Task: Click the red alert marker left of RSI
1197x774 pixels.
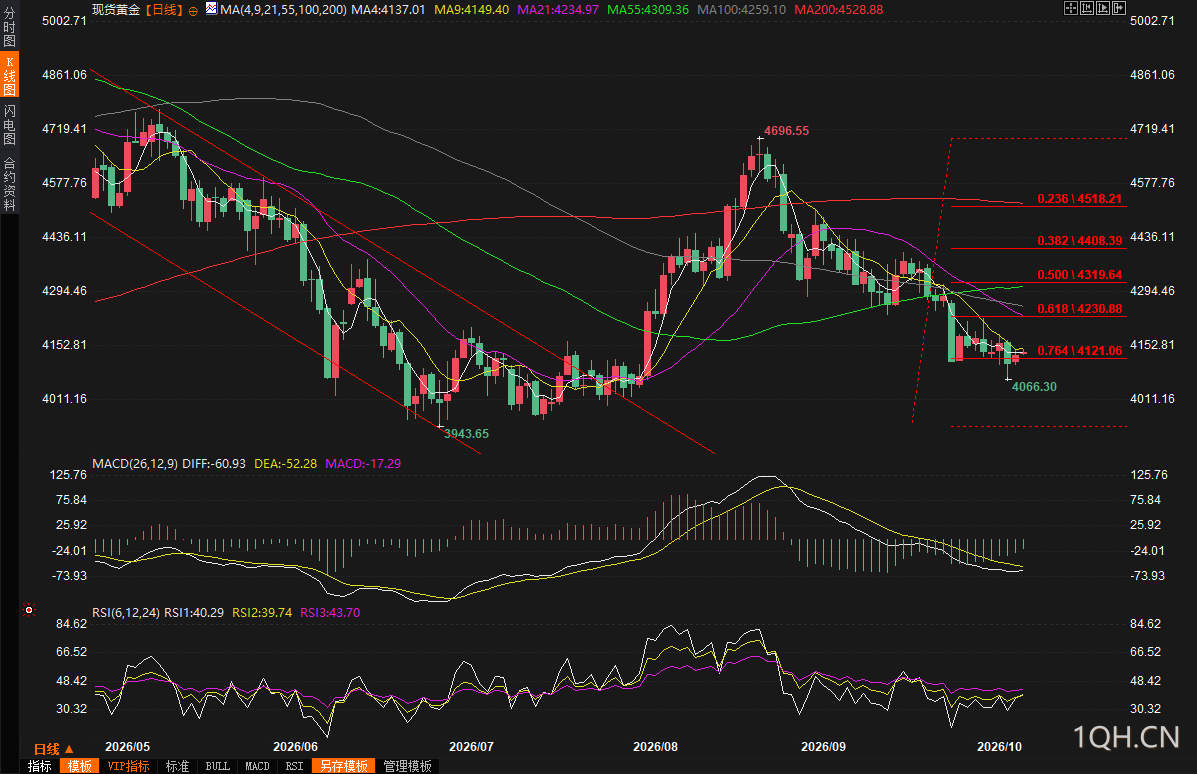Action: click(29, 610)
